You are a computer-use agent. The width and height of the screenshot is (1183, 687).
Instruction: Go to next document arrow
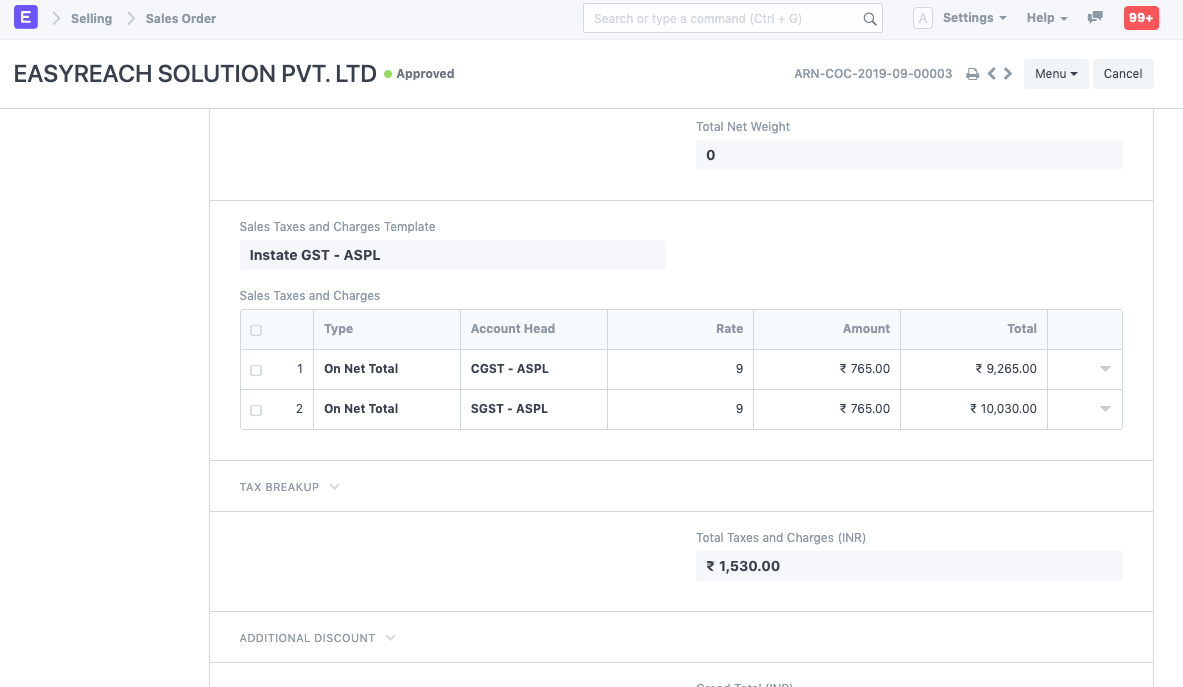click(1008, 74)
